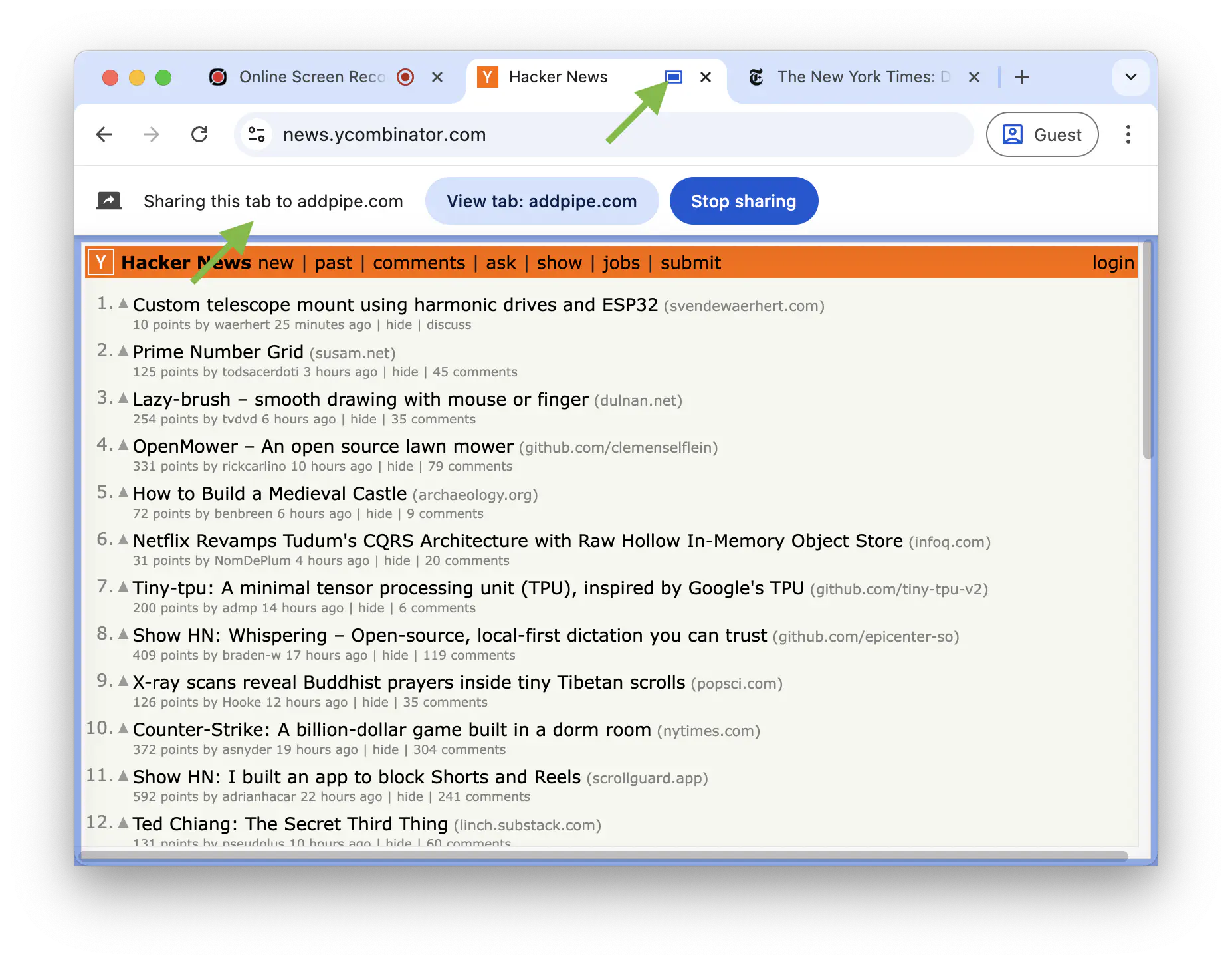Open OpenMower open source lawn mower link
1232x964 pixels.
[x=323, y=446]
